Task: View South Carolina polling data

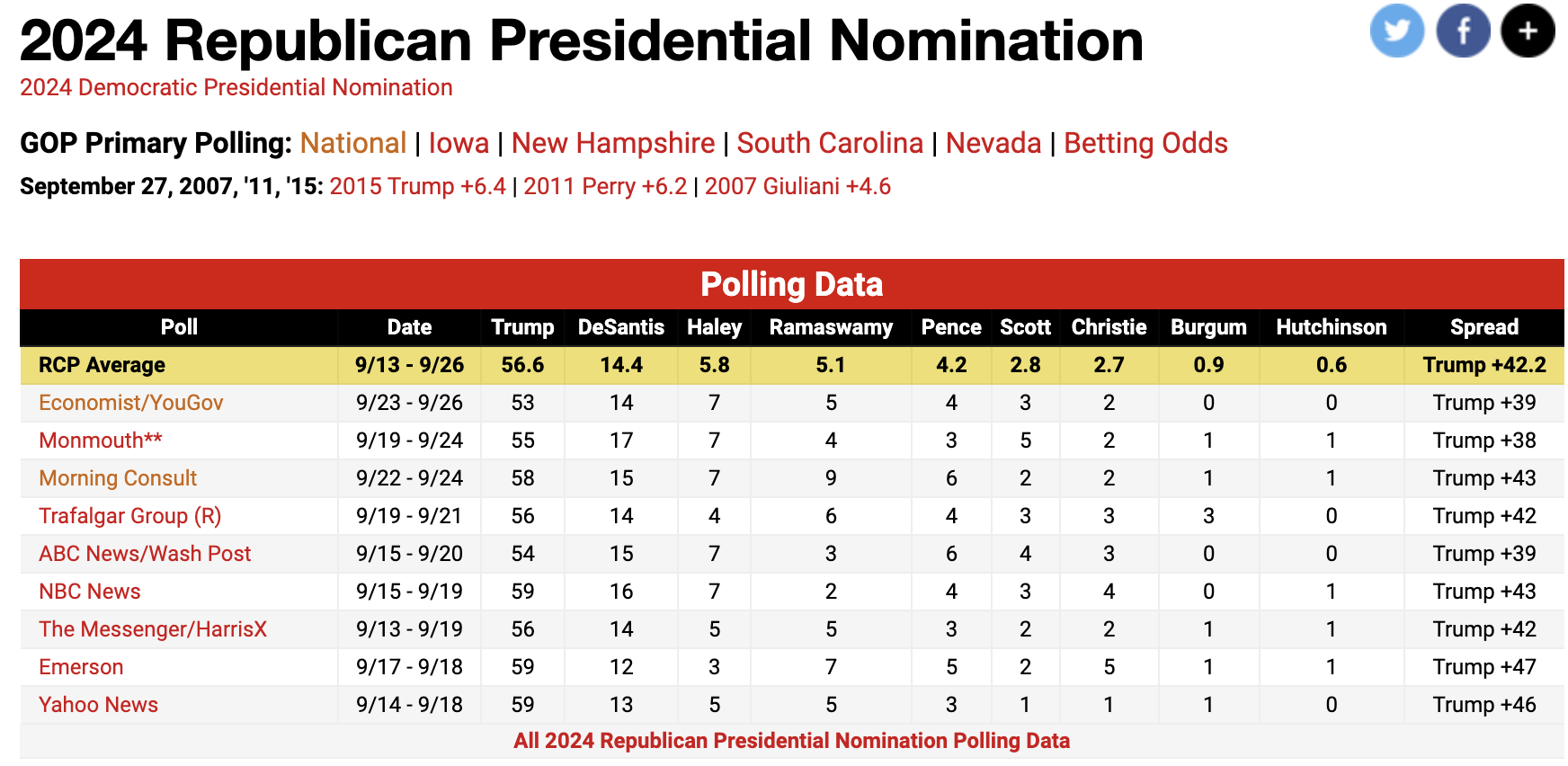Action: tap(829, 142)
